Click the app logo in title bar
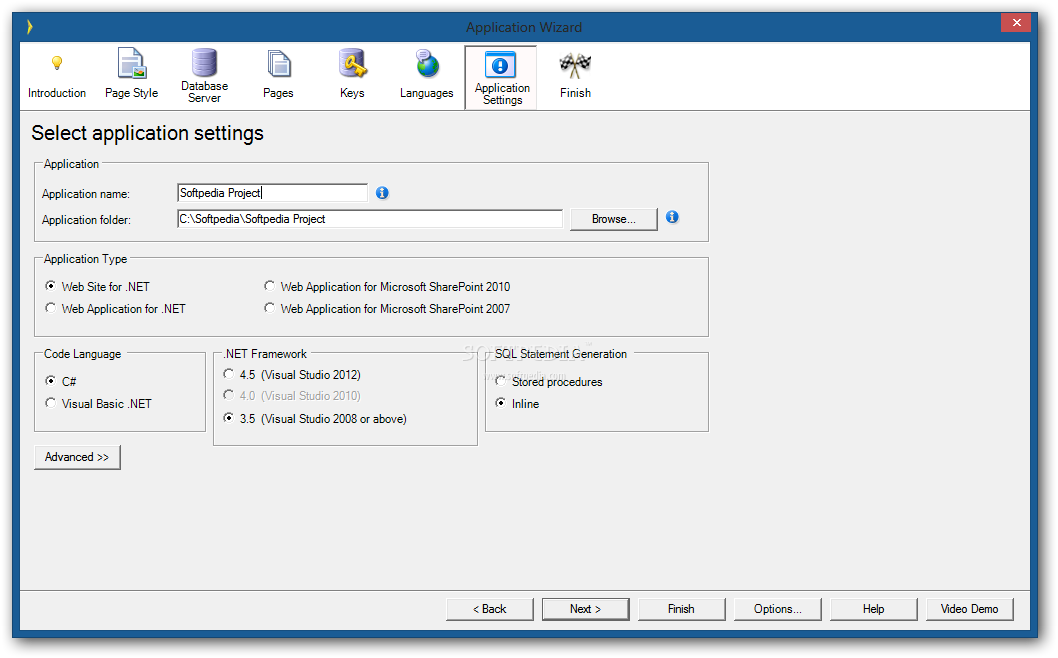This screenshot has height=658, width=1058. pos(29,27)
